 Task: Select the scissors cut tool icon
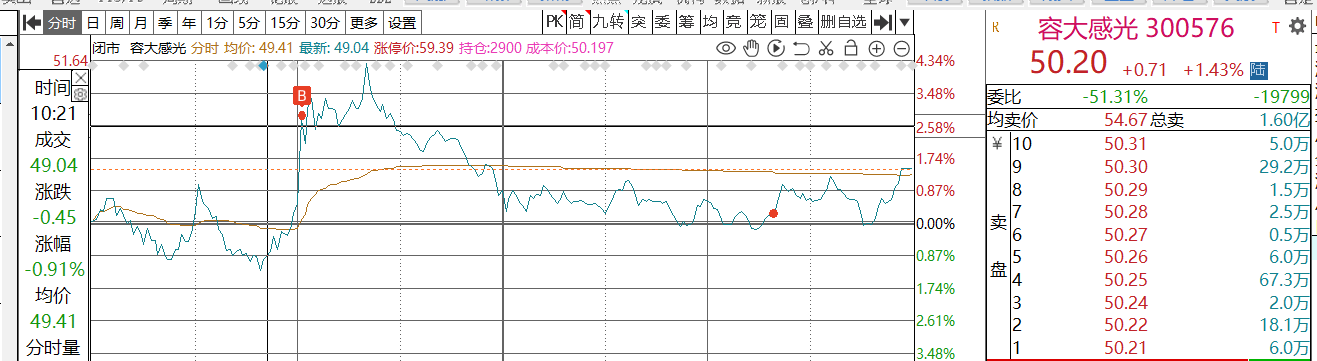coord(825,48)
